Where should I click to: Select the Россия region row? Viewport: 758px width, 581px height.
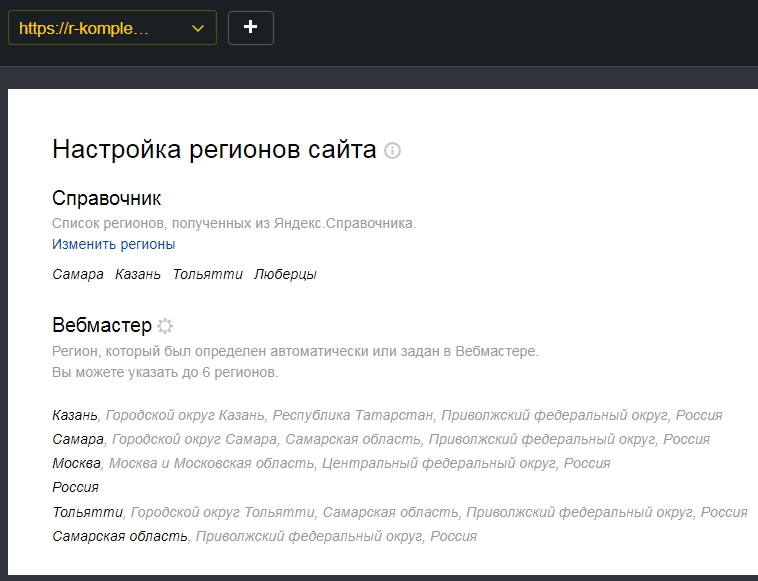(75, 487)
